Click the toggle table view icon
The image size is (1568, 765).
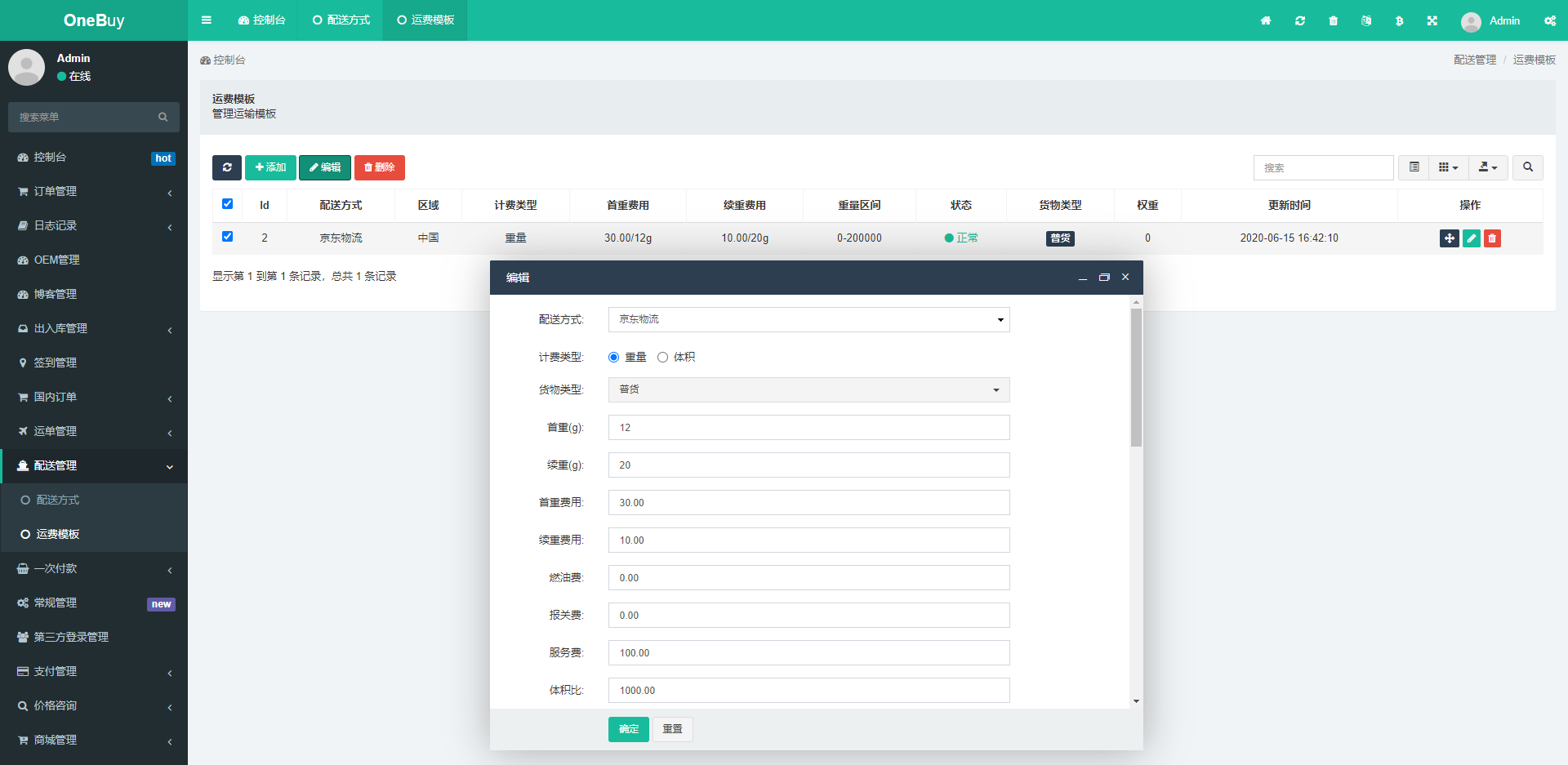click(x=1414, y=167)
